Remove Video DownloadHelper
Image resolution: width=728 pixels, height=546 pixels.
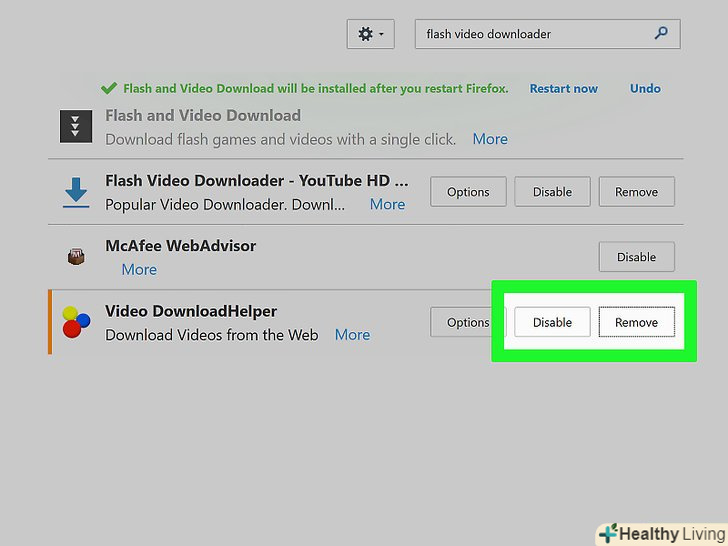pos(636,322)
